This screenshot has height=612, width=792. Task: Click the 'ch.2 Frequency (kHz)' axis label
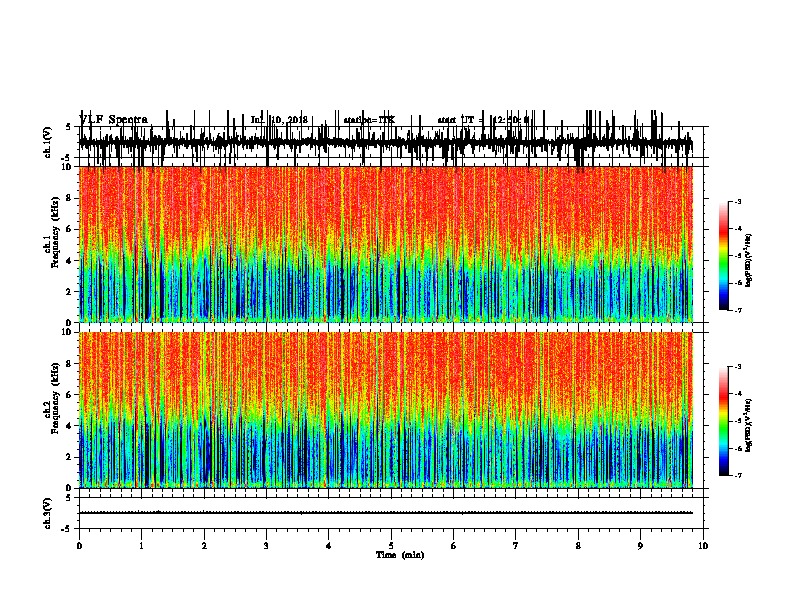pos(52,399)
